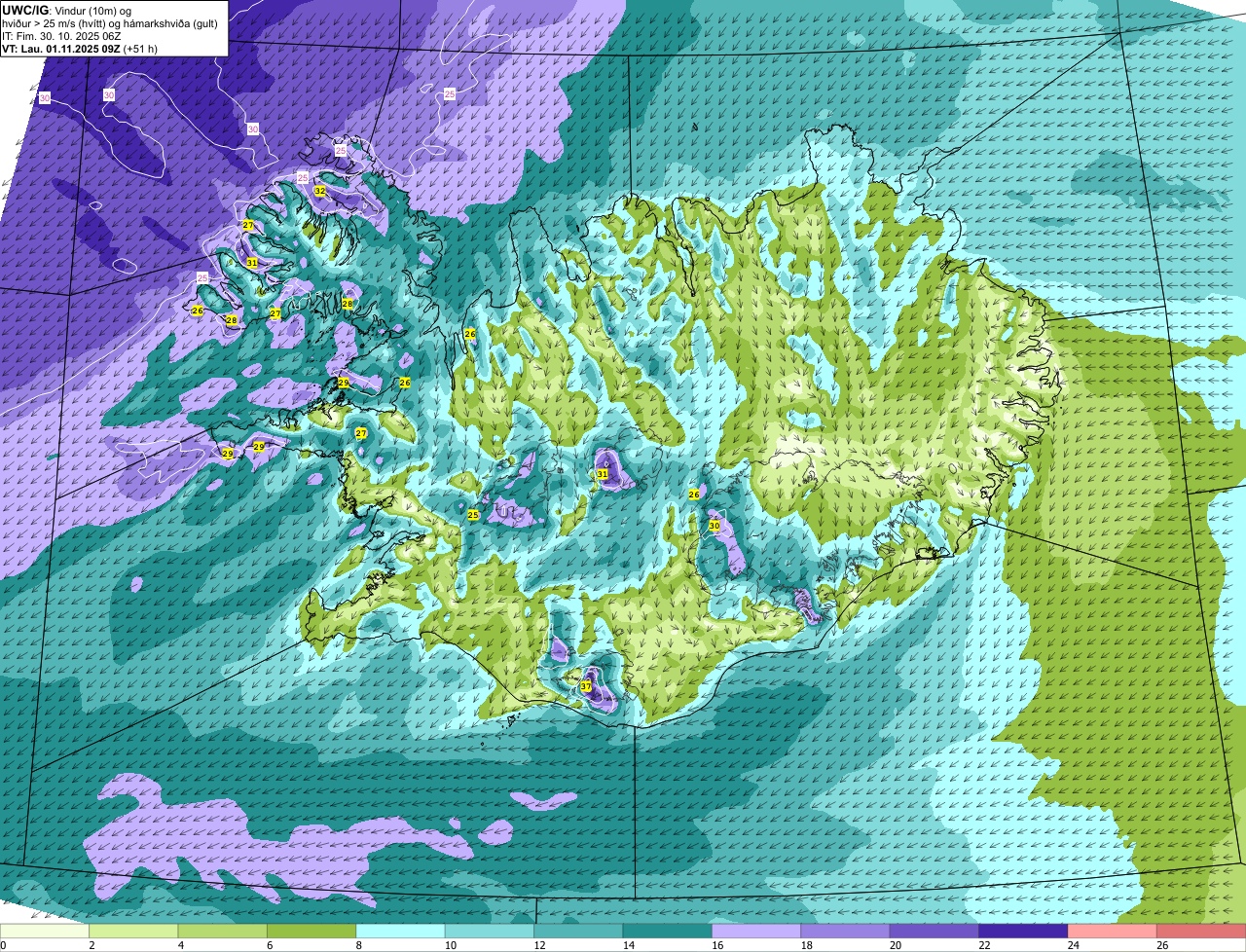Click the legend scale number 4

(x=179, y=945)
